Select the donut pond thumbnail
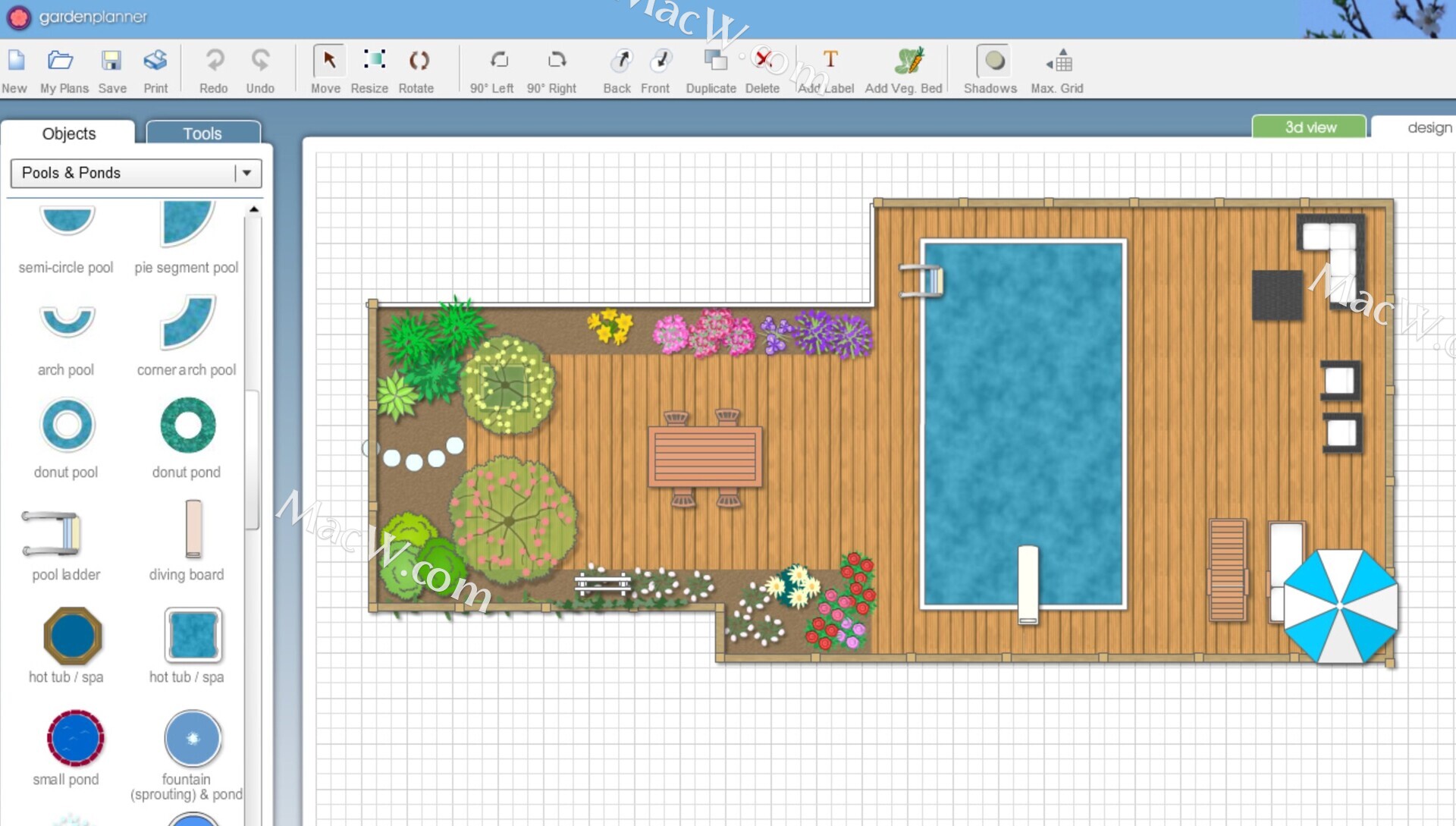 (x=187, y=426)
